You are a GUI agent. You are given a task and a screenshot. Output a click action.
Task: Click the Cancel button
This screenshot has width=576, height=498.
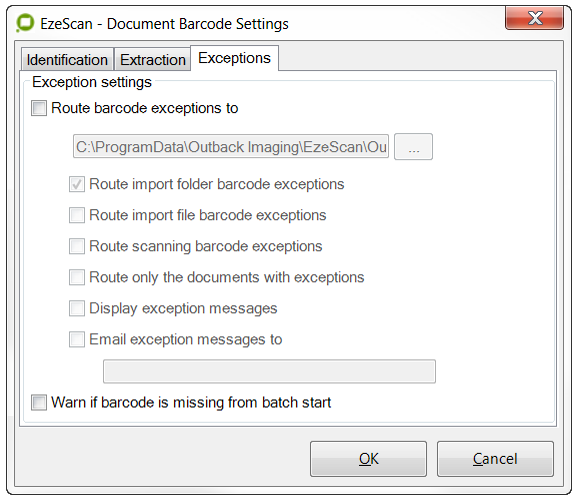tap(495, 459)
